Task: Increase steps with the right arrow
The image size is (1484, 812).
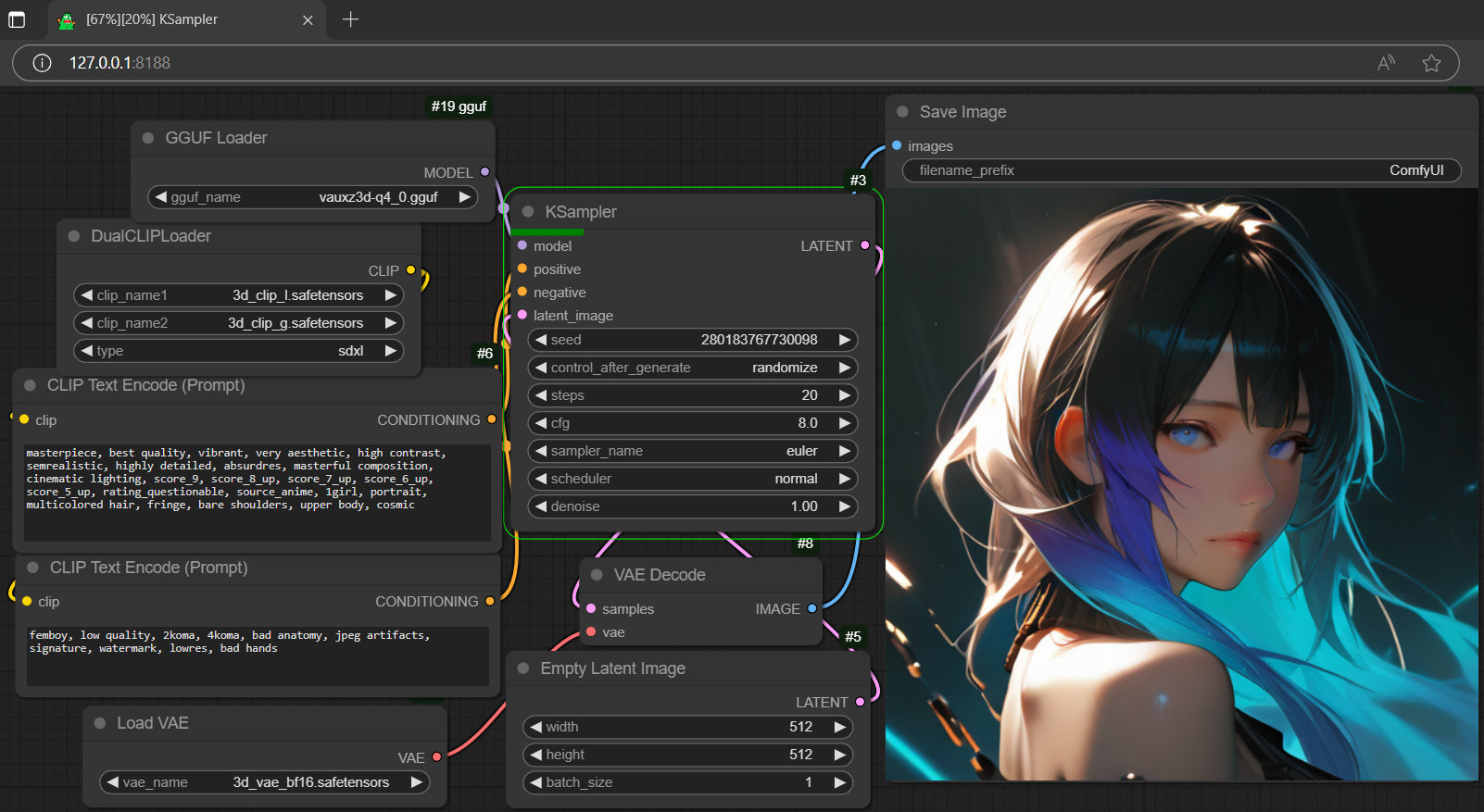Action: (x=845, y=395)
